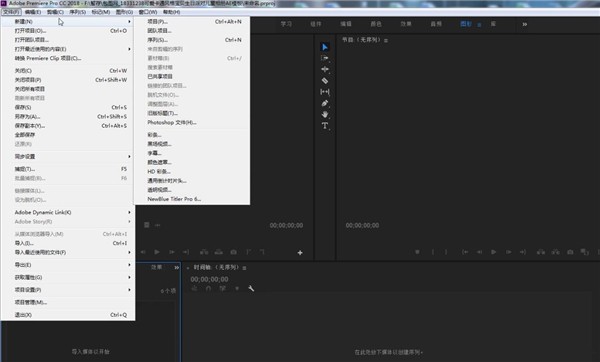Select the Pen tool

tap(325, 103)
